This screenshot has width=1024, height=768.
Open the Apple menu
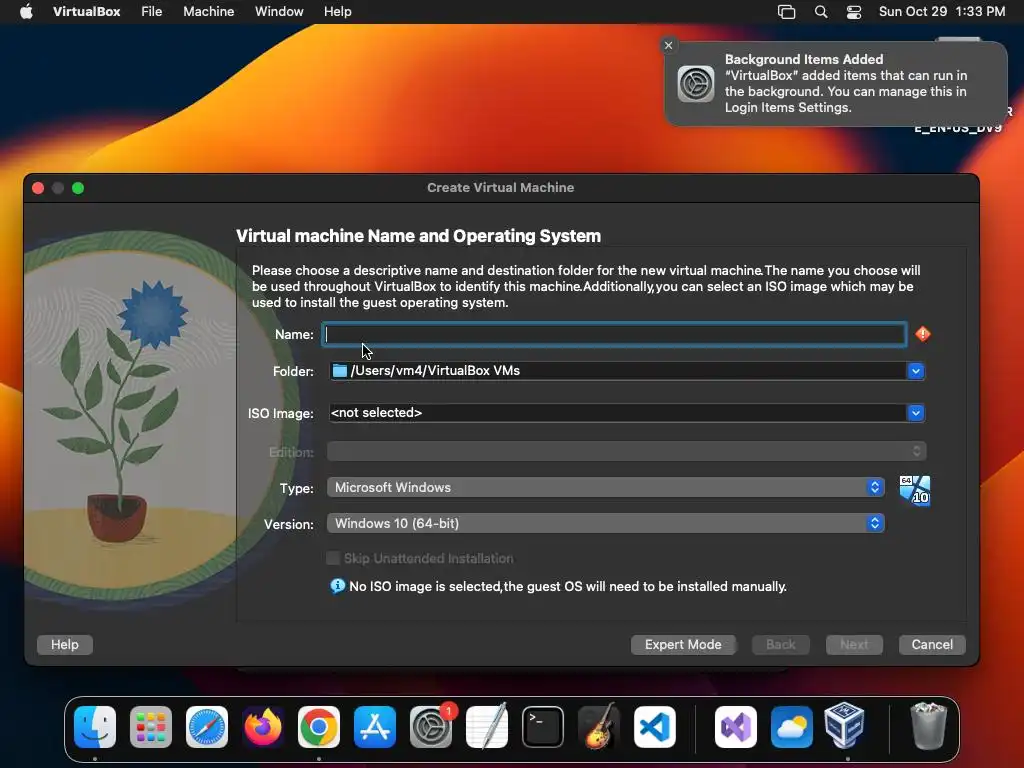click(x=26, y=12)
